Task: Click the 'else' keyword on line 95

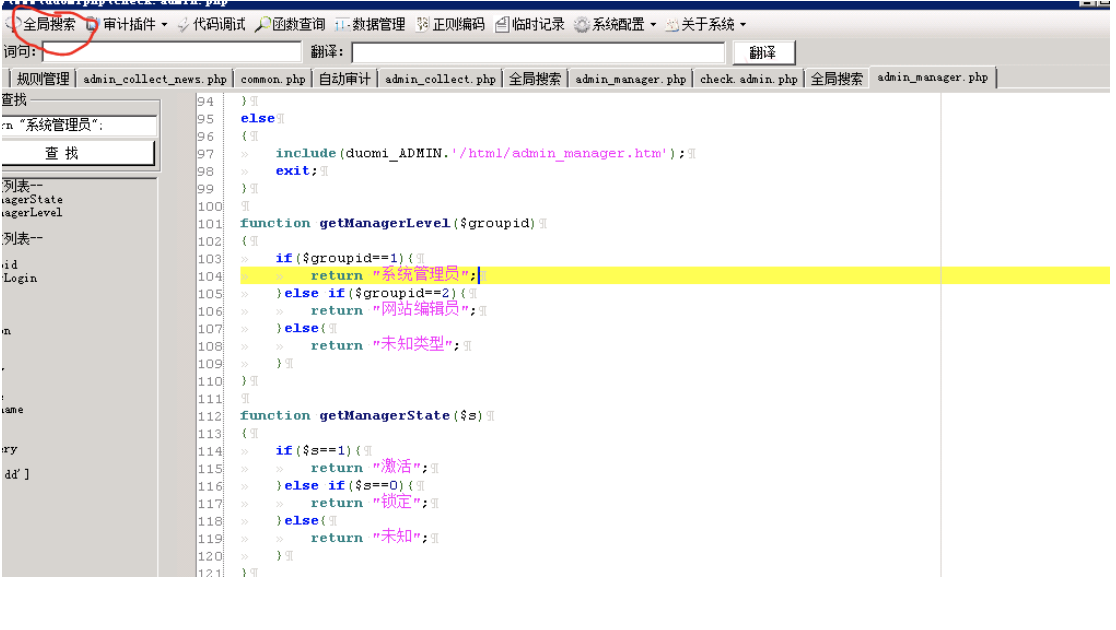Action: pyautogui.click(x=258, y=119)
